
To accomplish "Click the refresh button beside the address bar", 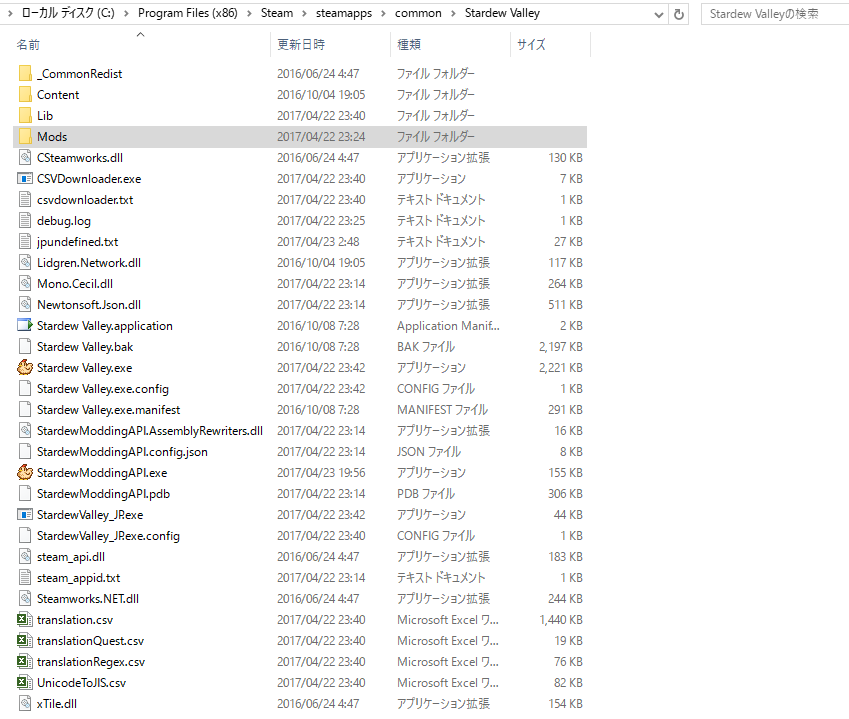I will tap(679, 14).
